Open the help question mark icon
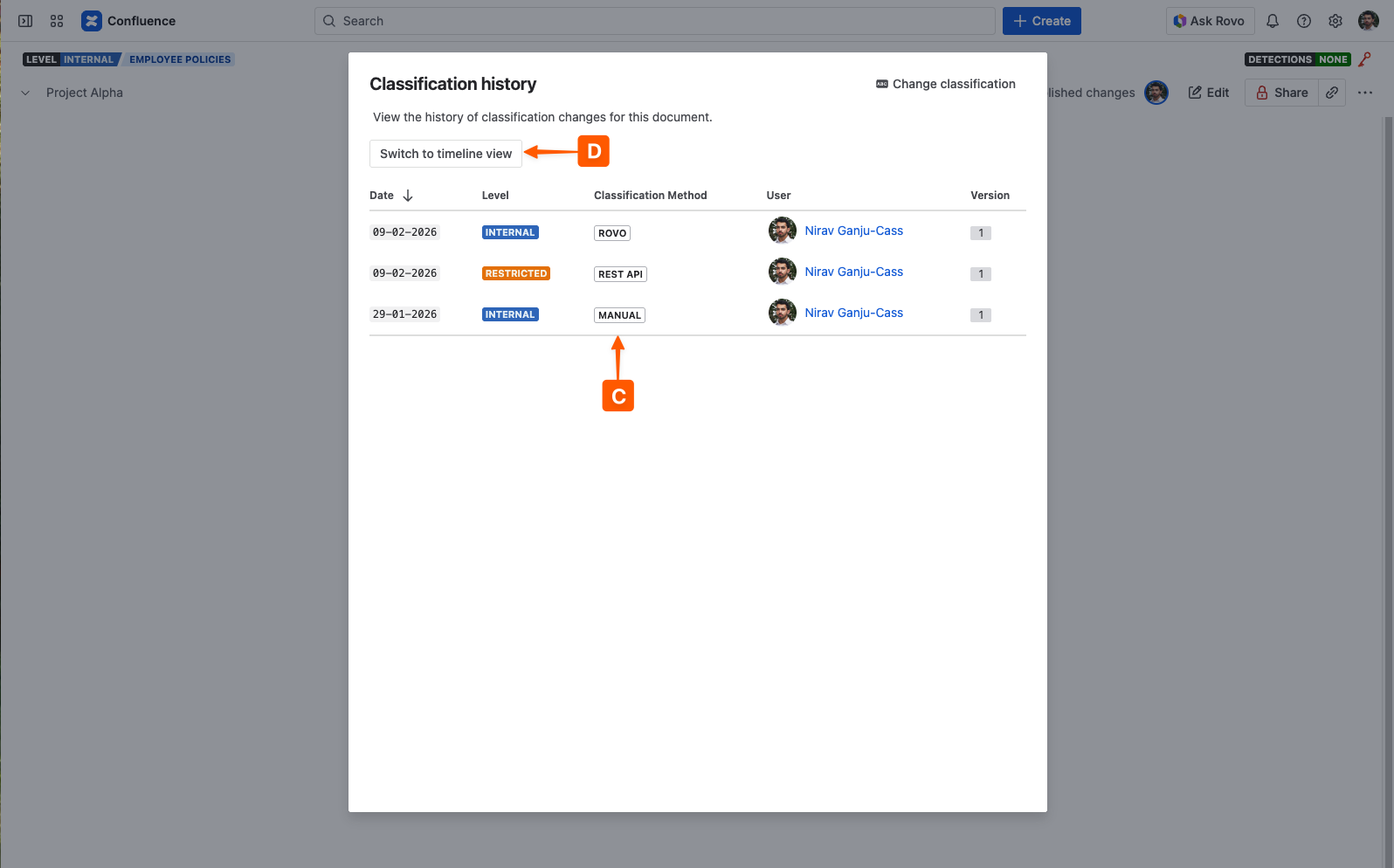This screenshot has width=1394, height=868. [1304, 21]
